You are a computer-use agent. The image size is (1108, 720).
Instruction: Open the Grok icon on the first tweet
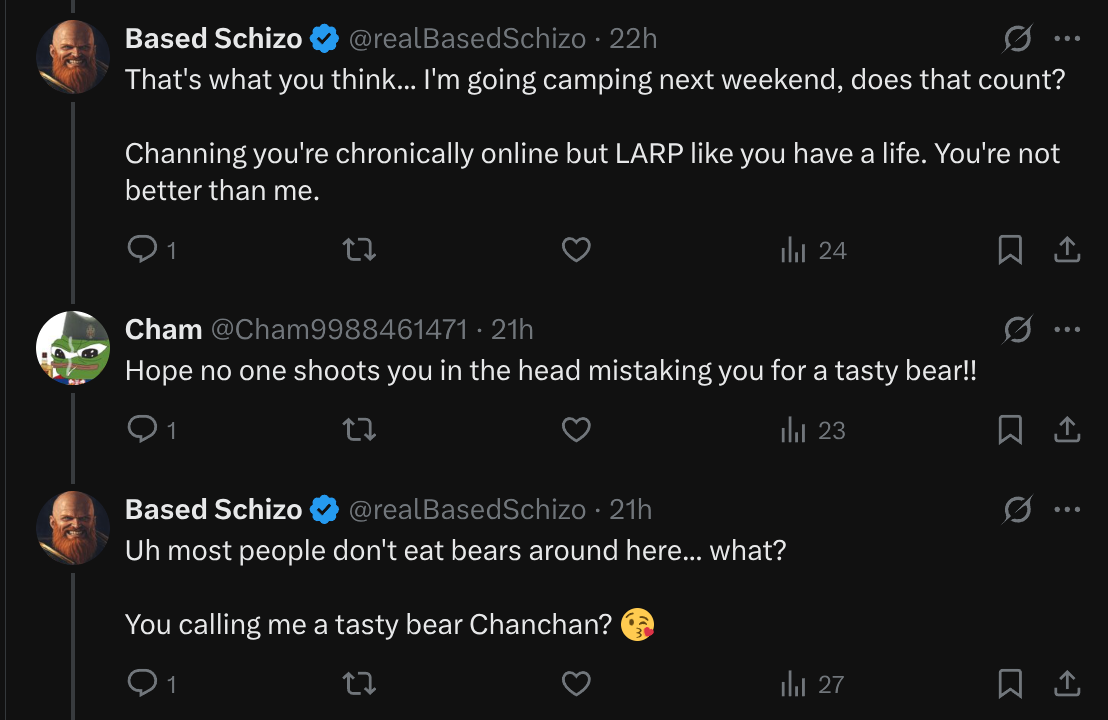pos(1018,39)
